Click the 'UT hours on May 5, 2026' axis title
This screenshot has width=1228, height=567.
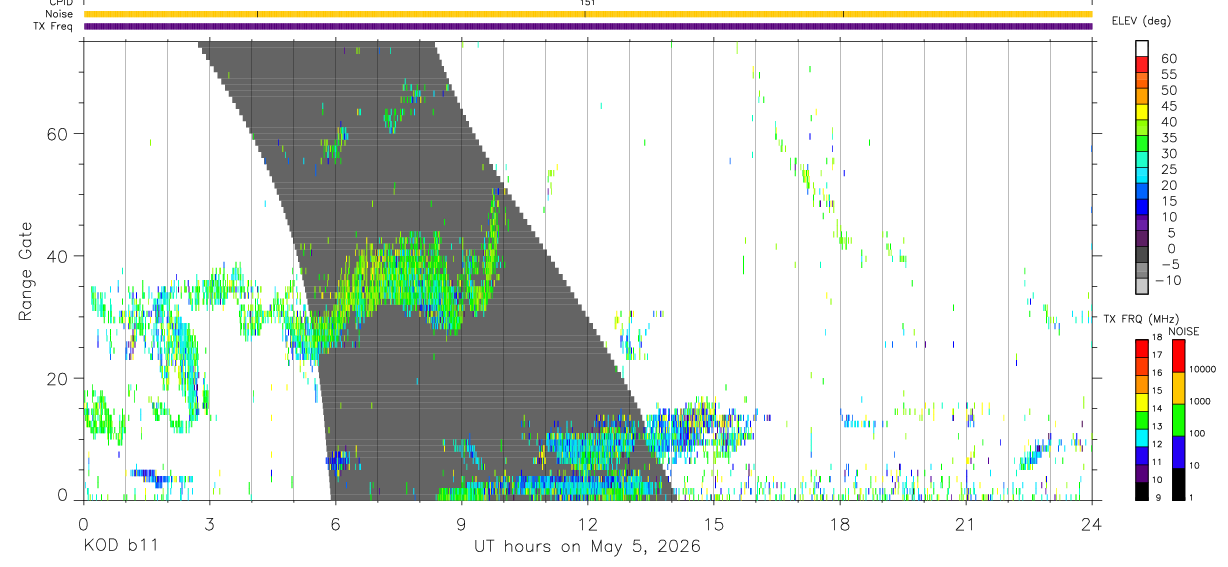(x=587, y=547)
